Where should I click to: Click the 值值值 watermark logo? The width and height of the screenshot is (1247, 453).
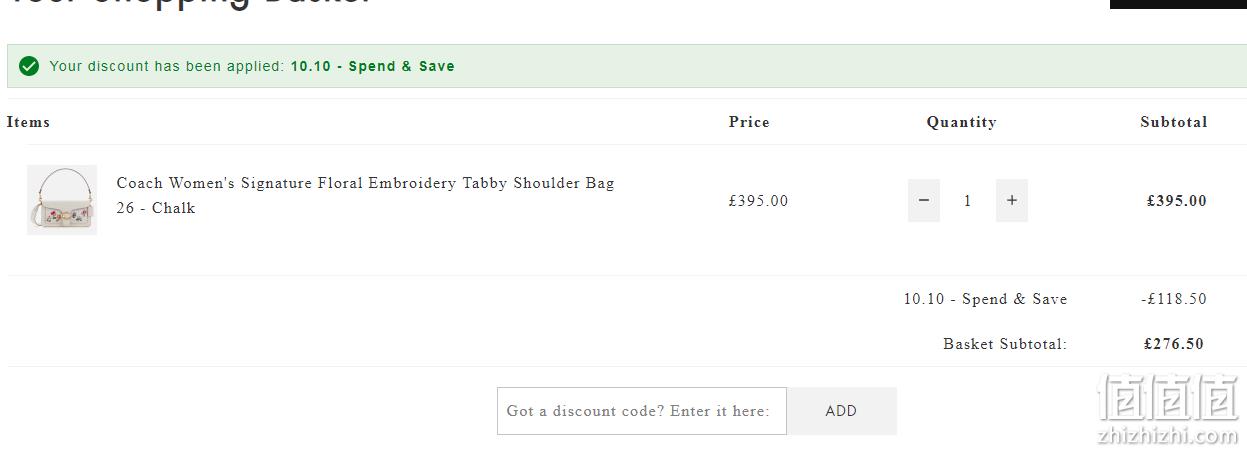pos(1168,398)
